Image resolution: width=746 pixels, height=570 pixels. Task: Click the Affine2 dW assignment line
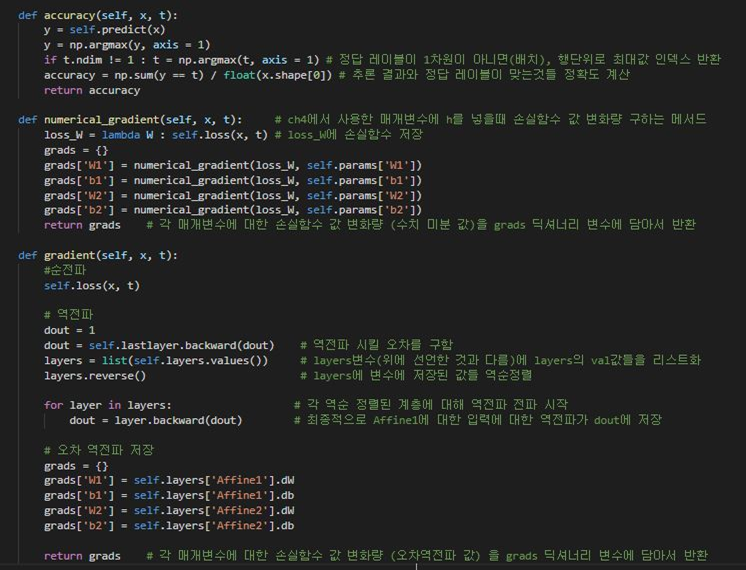click(169, 511)
